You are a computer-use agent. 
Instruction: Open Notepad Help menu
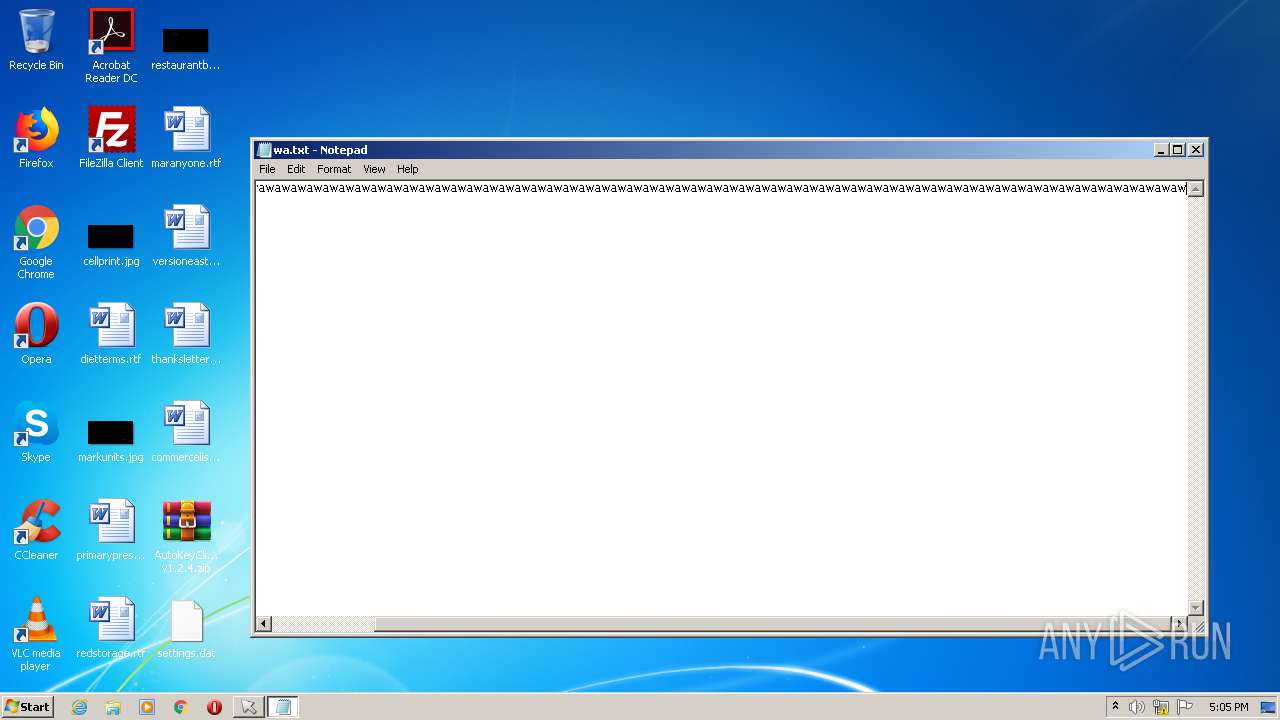point(407,169)
